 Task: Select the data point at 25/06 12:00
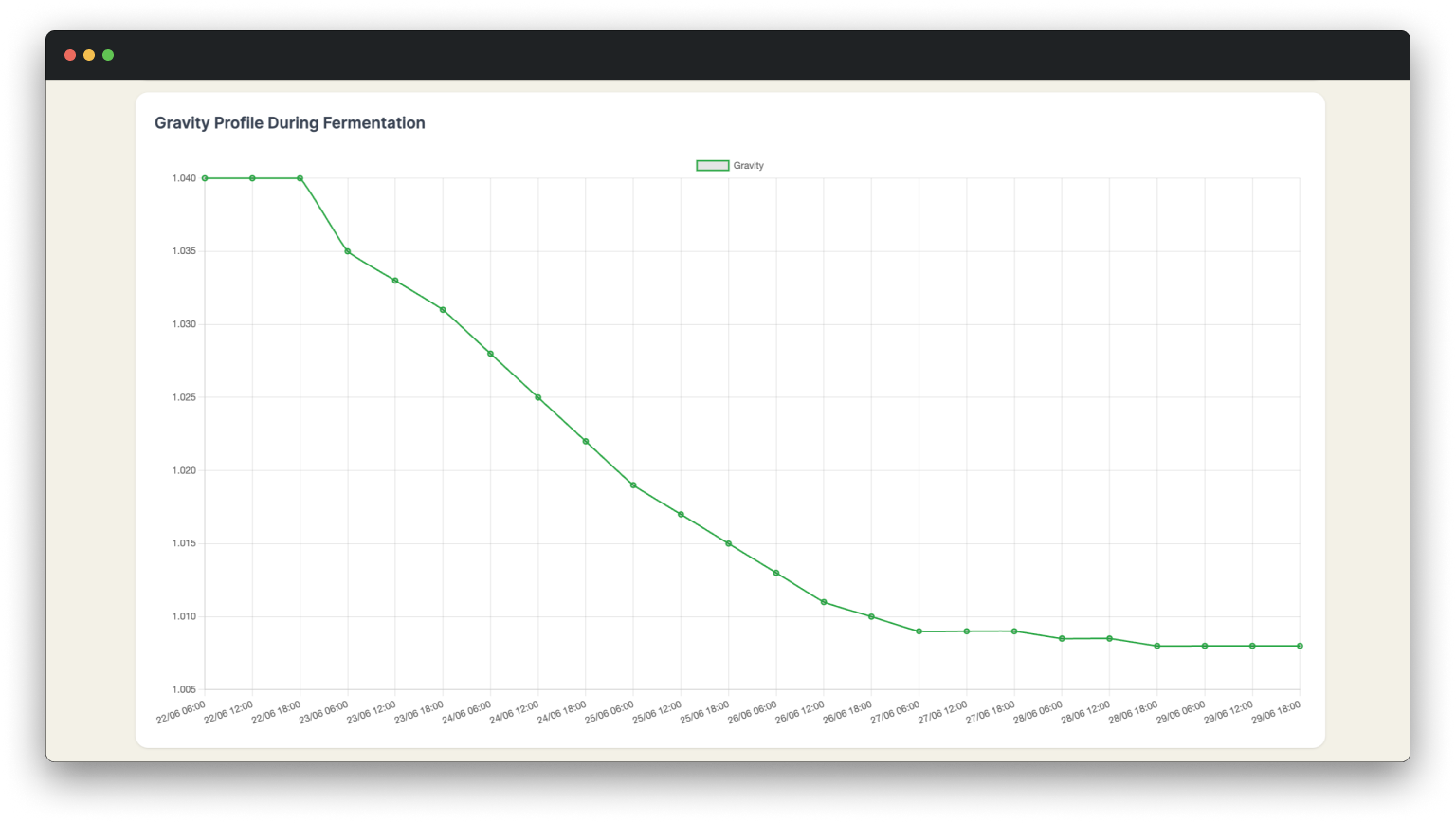pos(681,515)
